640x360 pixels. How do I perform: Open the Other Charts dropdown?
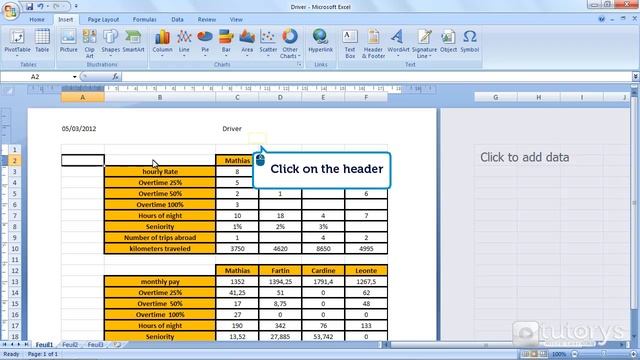click(x=289, y=43)
